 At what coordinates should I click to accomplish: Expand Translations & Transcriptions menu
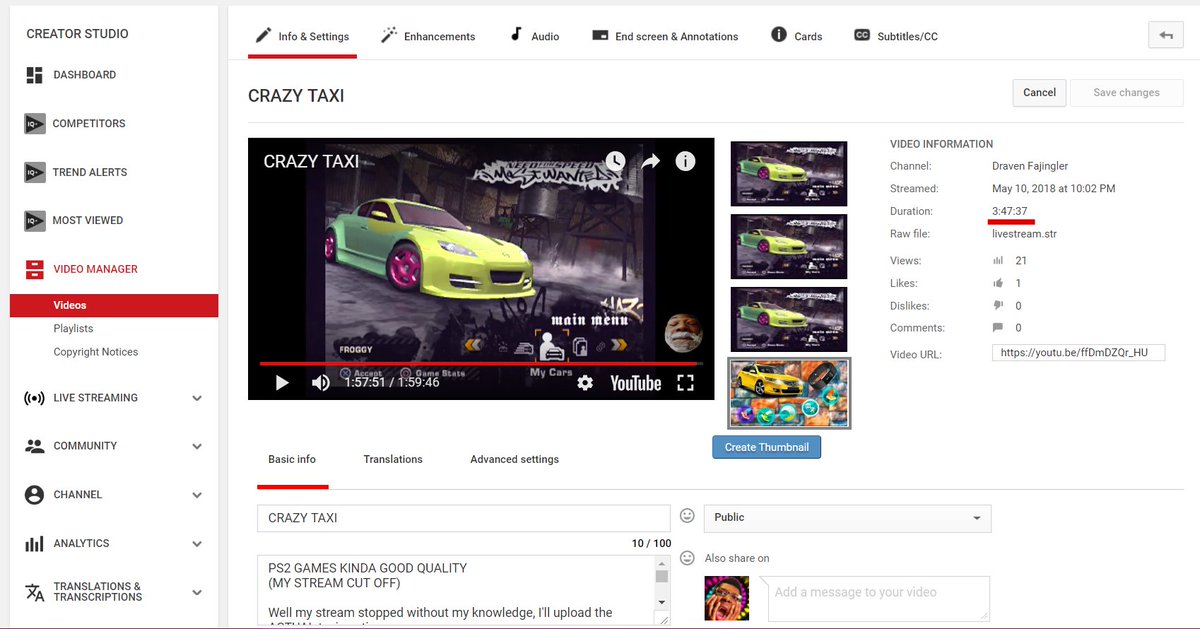pyautogui.click(x=197, y=592)
